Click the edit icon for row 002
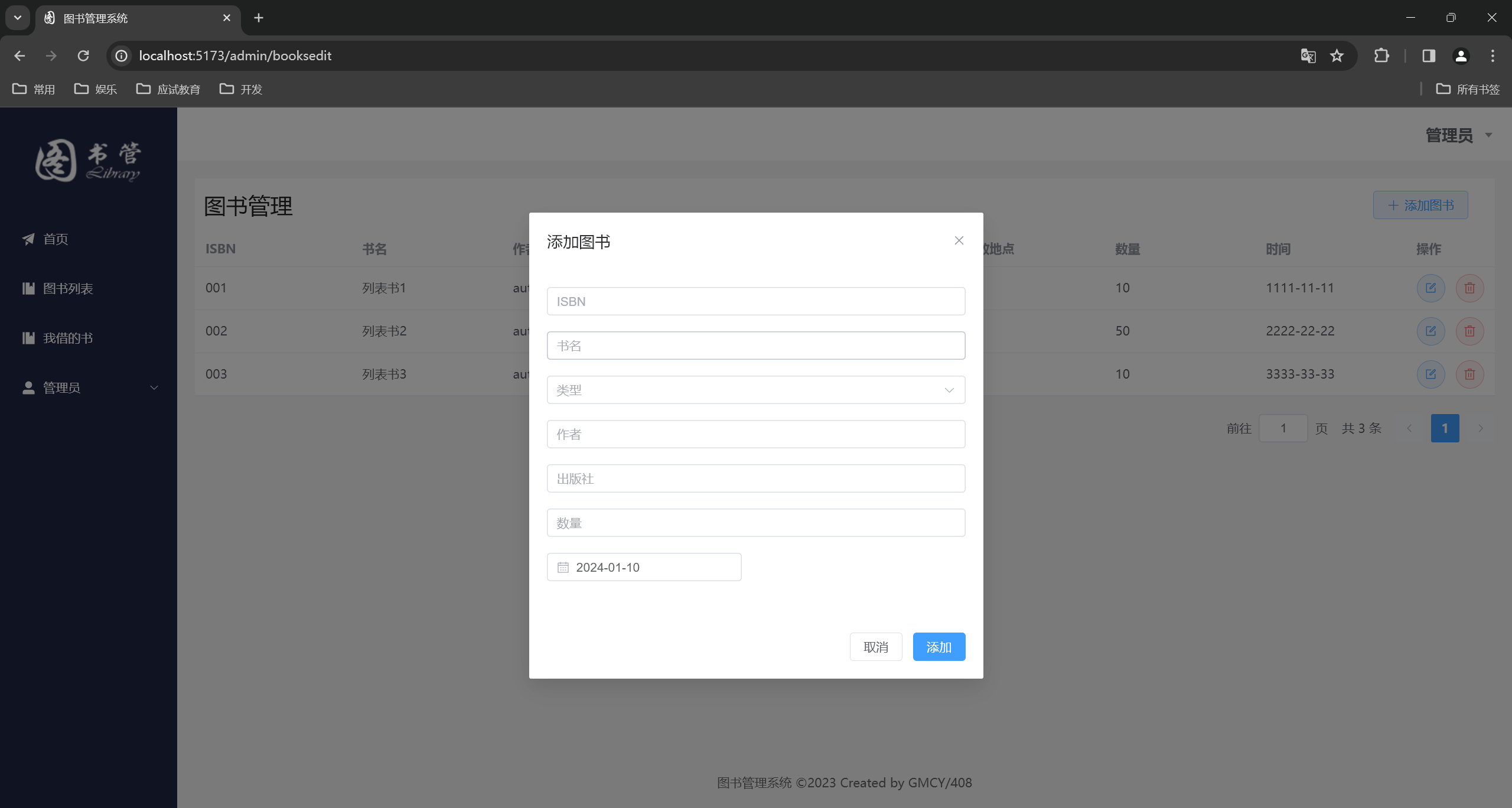Image resolution: width=1512 pixels, height=808 pixels. (1430, 331)
